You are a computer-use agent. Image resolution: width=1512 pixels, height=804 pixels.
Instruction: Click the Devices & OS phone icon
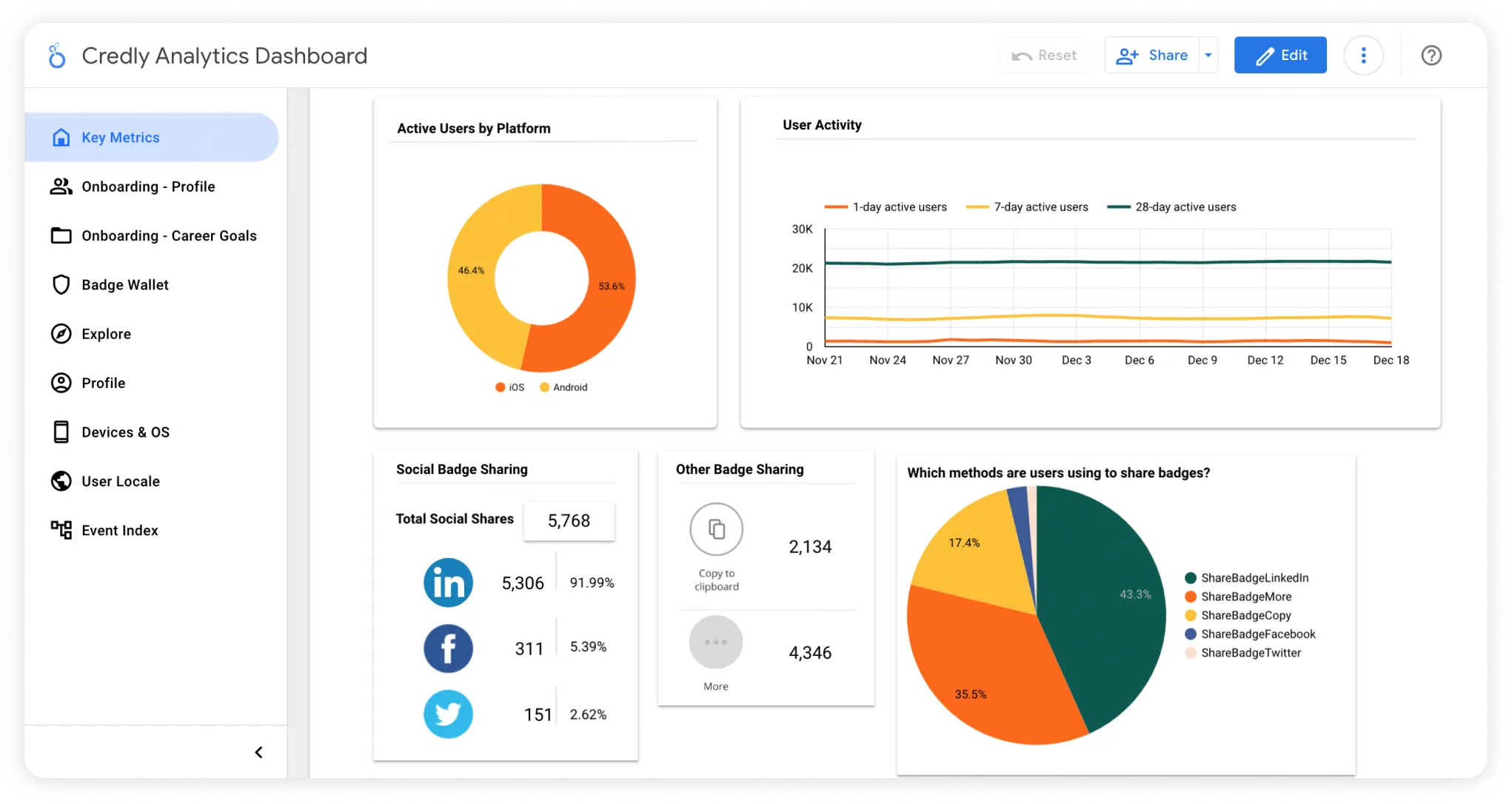point(61,432)
